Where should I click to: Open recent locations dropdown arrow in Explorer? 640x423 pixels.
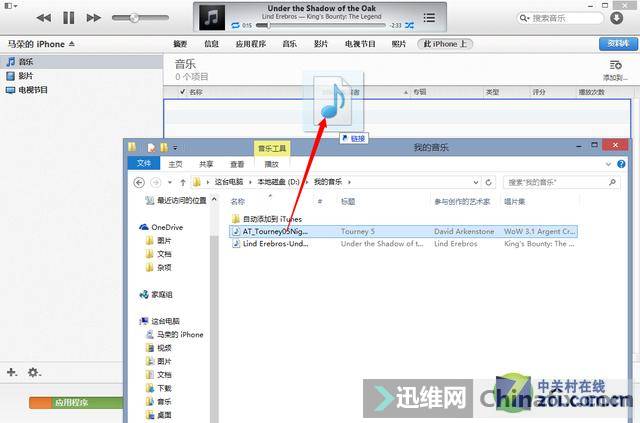coord(170,182)
